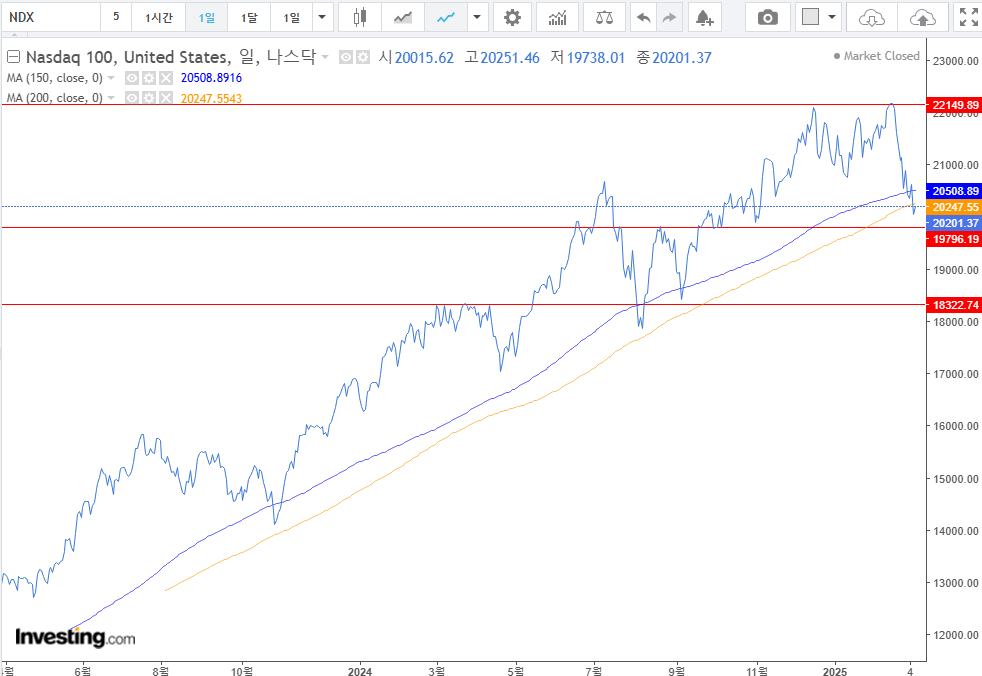The height and width of the screenshot is (676, 982).
Task: Open settings for MA (200) indicator
Action: pos(148,98)
